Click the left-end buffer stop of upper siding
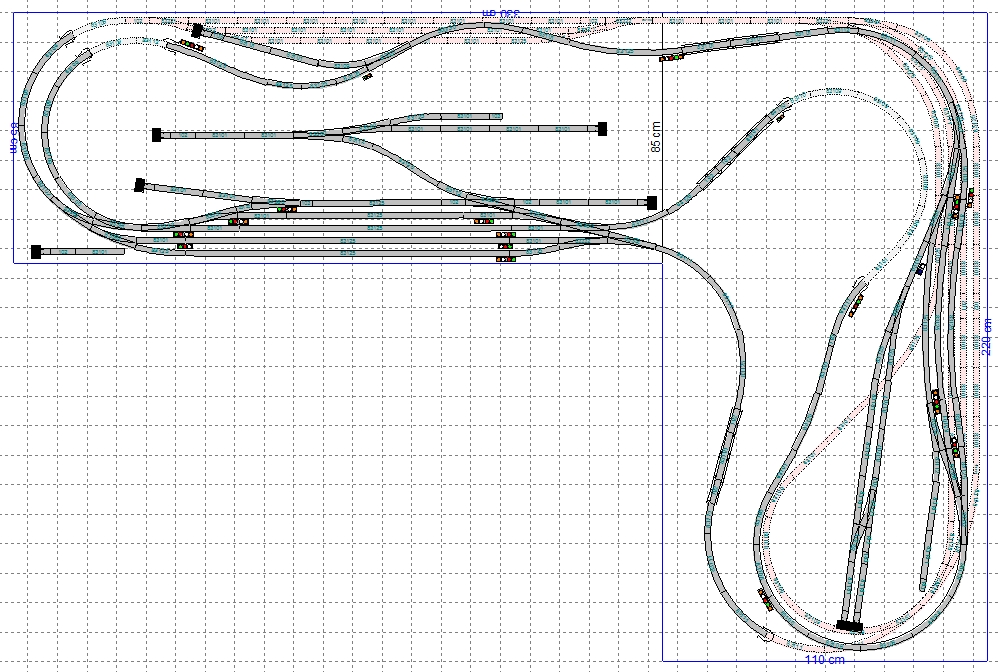Screen dimensions: 1000x672 tap(157, 135)
